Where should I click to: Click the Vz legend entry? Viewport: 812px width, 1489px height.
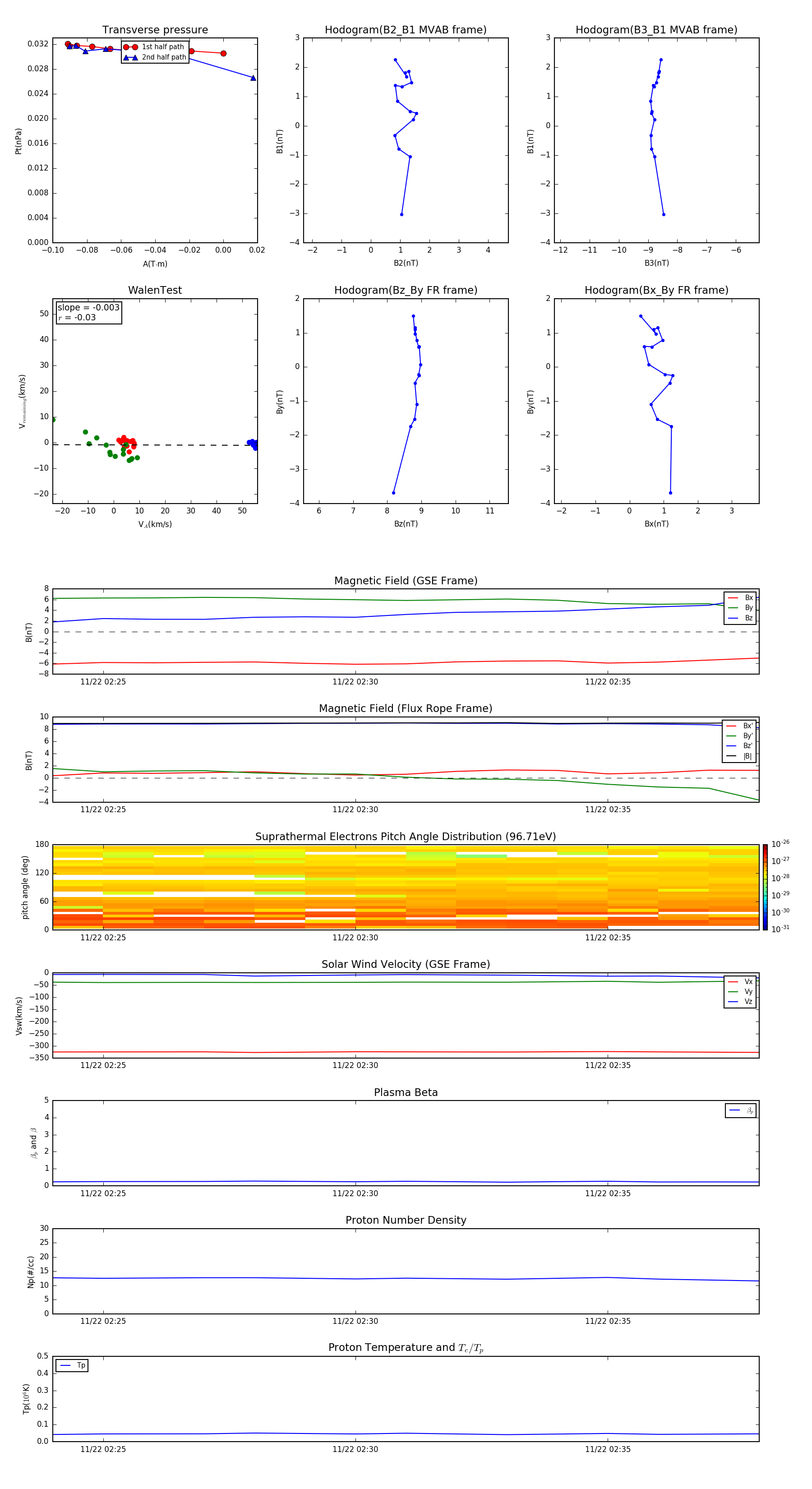click(740, 1002)
